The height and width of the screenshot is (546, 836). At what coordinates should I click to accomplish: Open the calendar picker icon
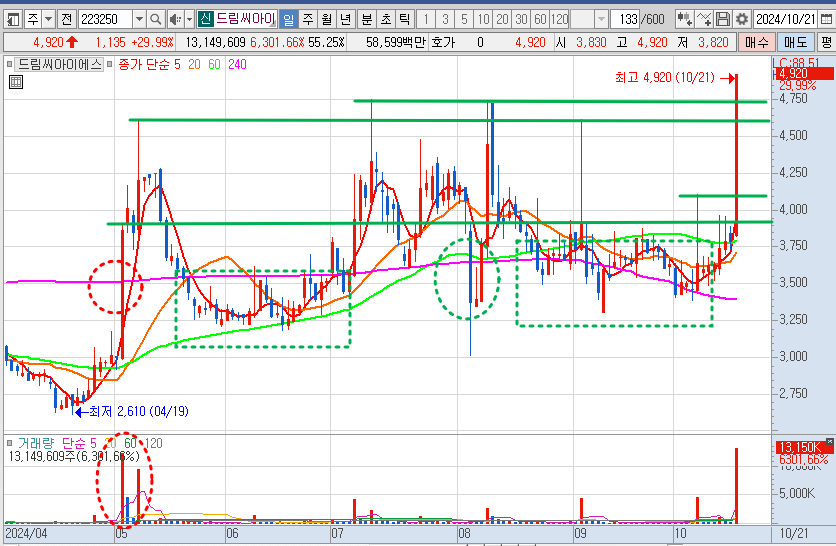pyautogui.click(x=826, y=20)
